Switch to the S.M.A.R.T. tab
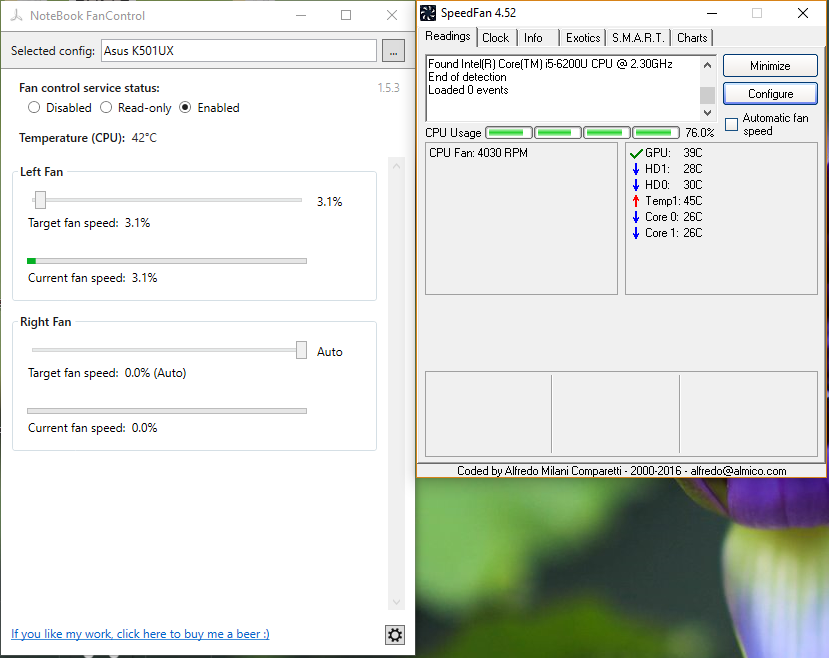The height and width of the screenshot is (658, 829). [x=637, y=37]
